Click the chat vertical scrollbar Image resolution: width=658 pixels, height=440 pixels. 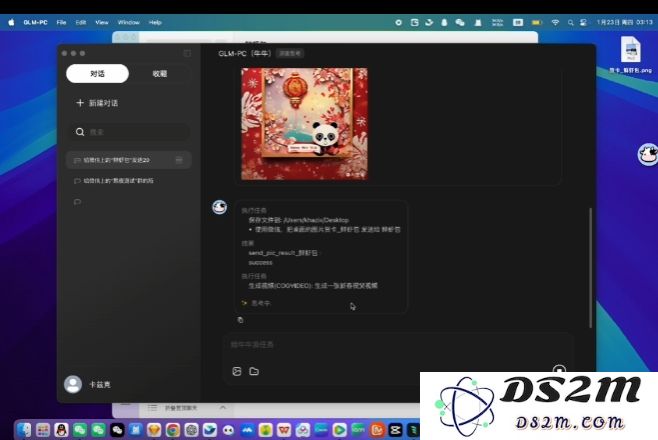pos(590,268)
